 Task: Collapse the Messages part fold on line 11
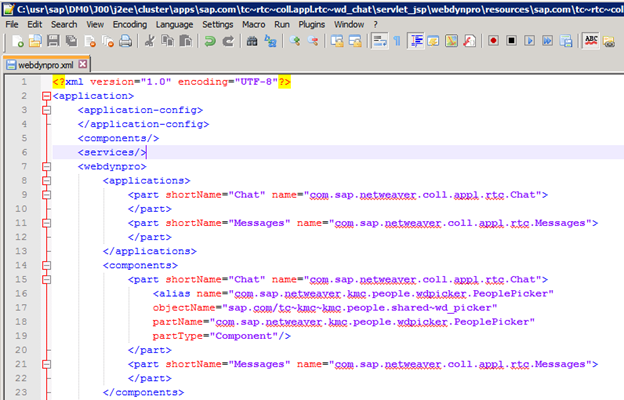(47, 223)
